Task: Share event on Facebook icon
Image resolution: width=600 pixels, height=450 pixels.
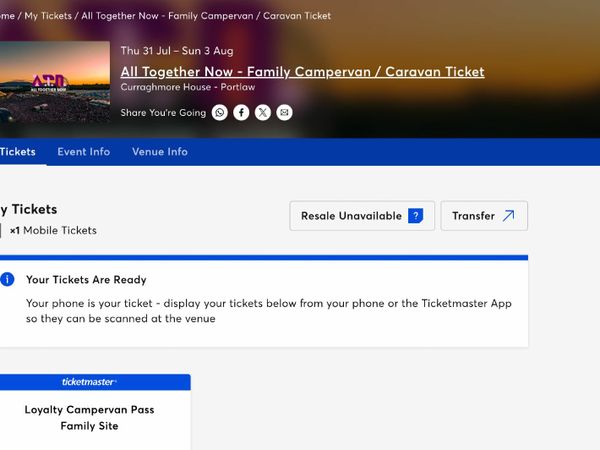Action: 241,112
